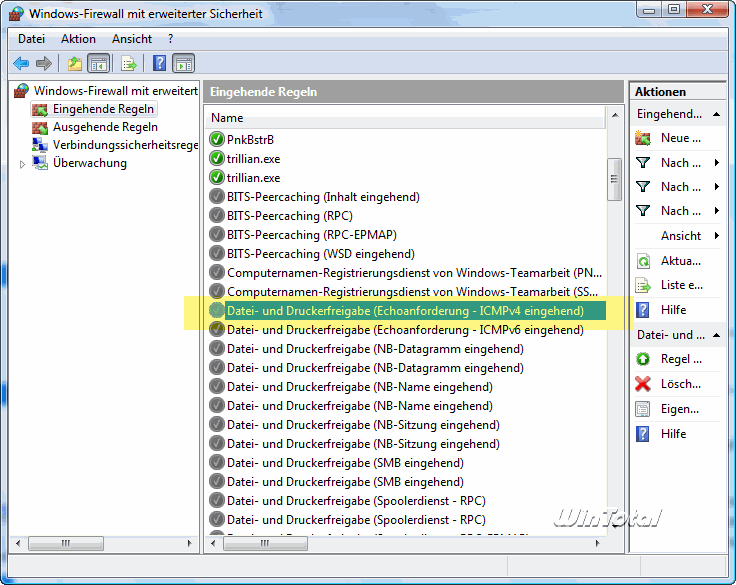The width and height of the screenshot is (736, 585).
Task: Open the first Nach filter submenu arrow
Action: coord(717,163)
